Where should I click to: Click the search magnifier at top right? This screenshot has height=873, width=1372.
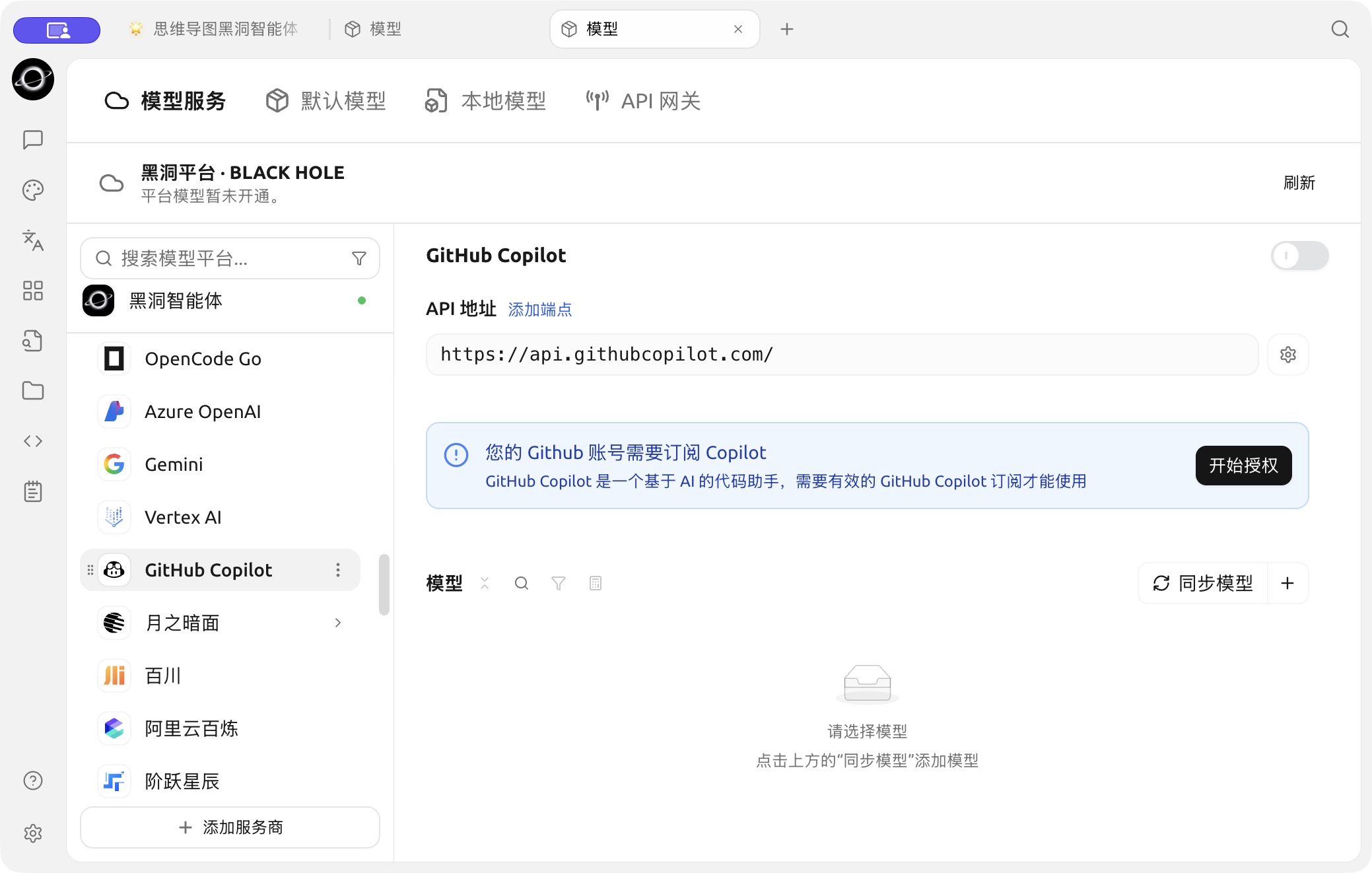(x=1340, y=29)
